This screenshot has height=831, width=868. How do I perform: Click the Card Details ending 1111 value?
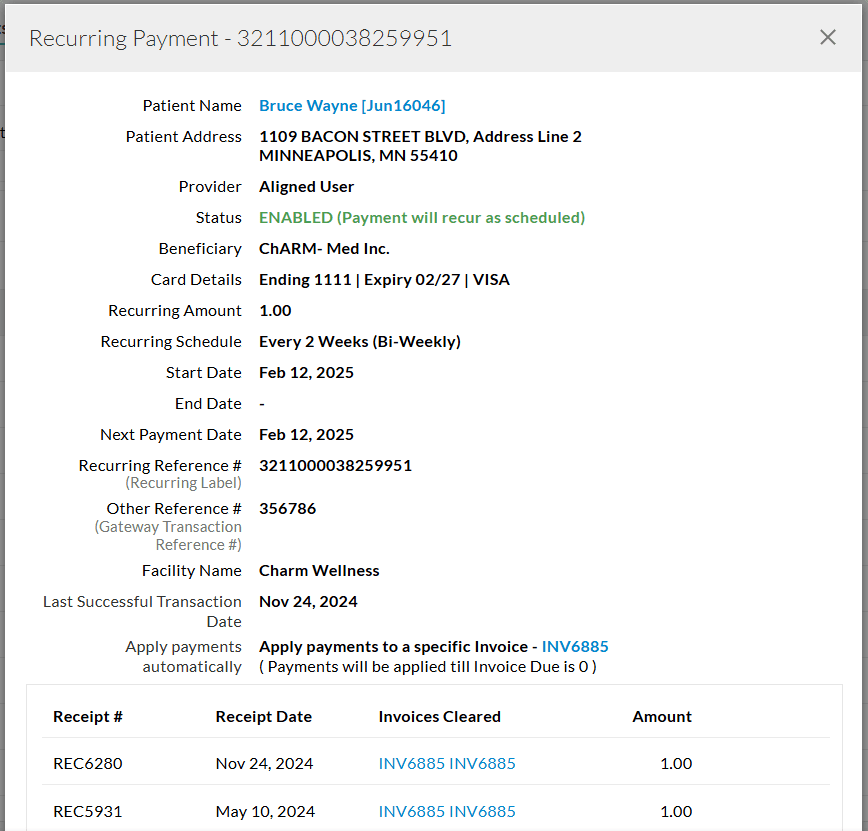pyautogui.click(x=383, y=279)
